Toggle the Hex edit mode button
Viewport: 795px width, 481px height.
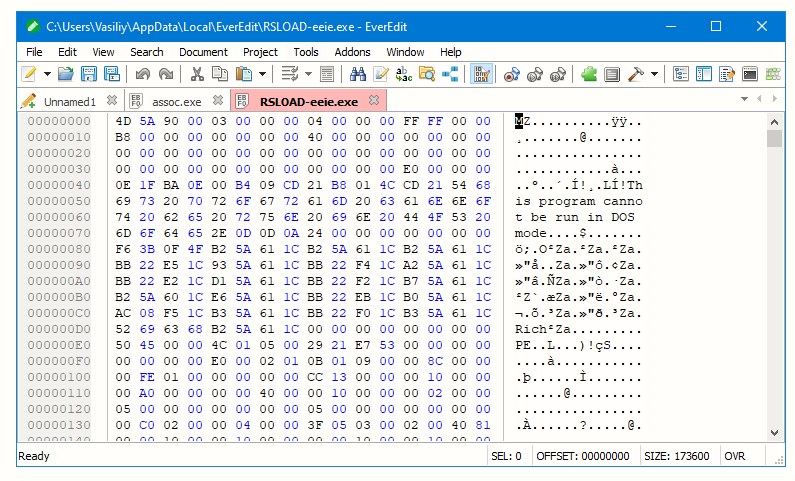pyautogui.click(x=481, y=75)
